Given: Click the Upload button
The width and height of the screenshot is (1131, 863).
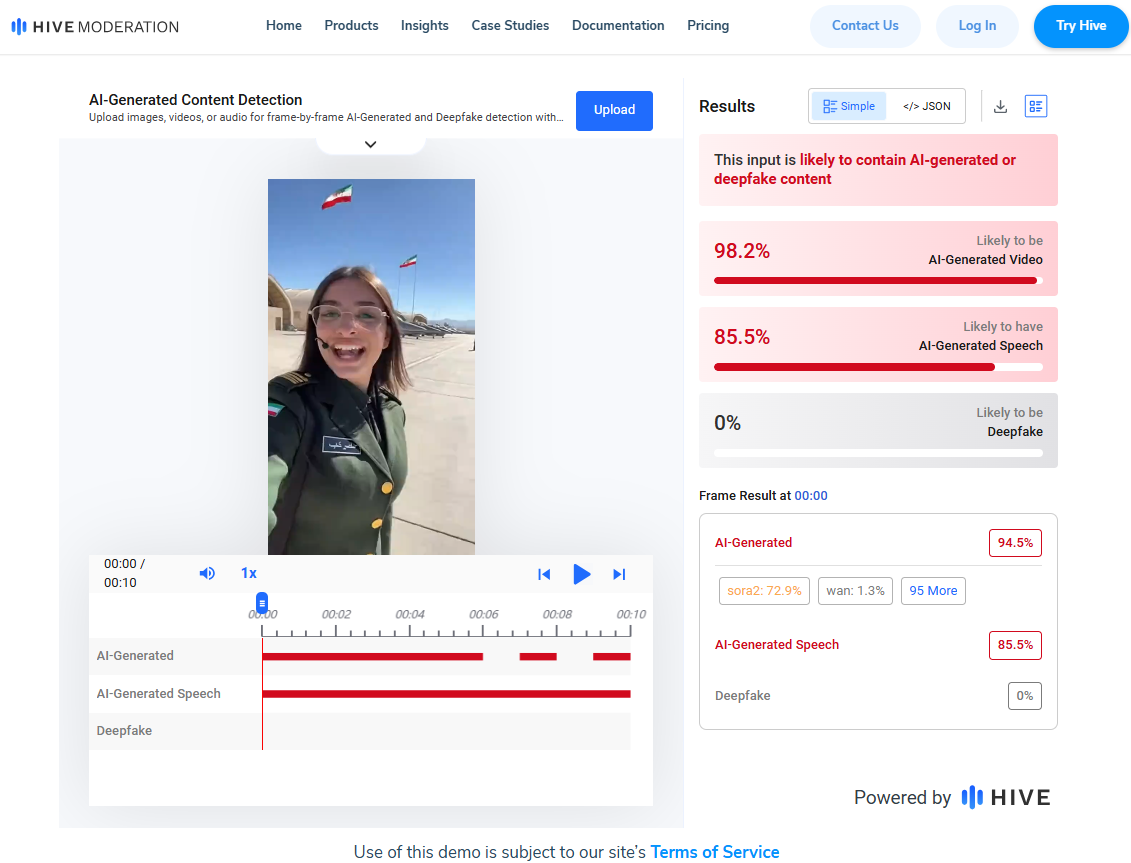Looking at the screenshot, I should coord(614,110).
